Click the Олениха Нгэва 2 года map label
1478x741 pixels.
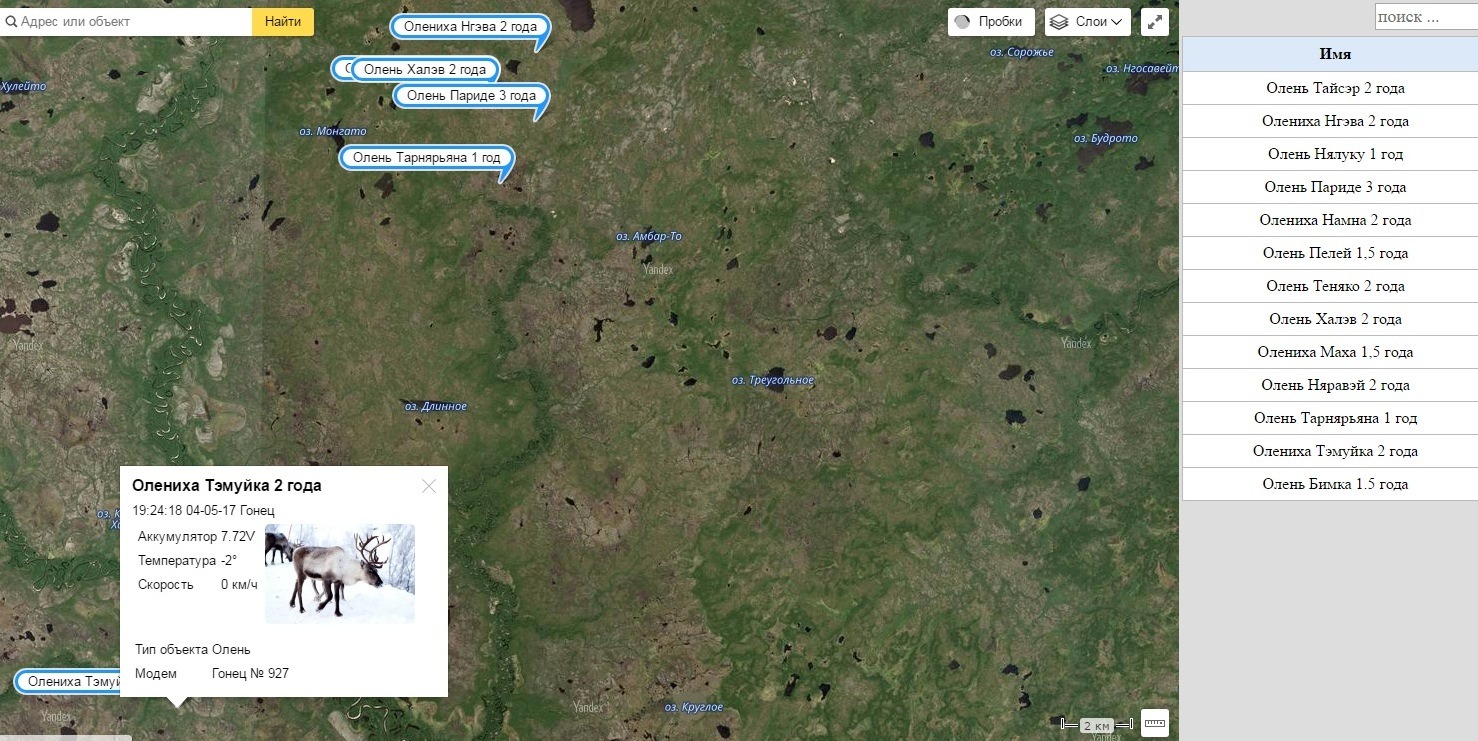click(x=470, y=27)
